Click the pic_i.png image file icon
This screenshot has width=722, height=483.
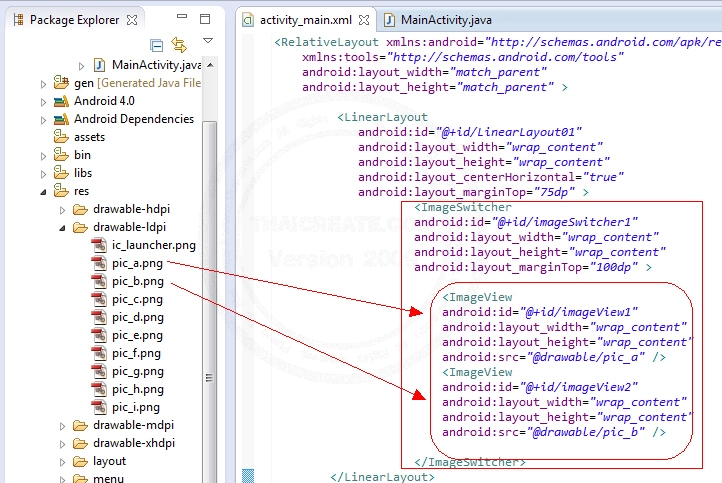[99, 407]
